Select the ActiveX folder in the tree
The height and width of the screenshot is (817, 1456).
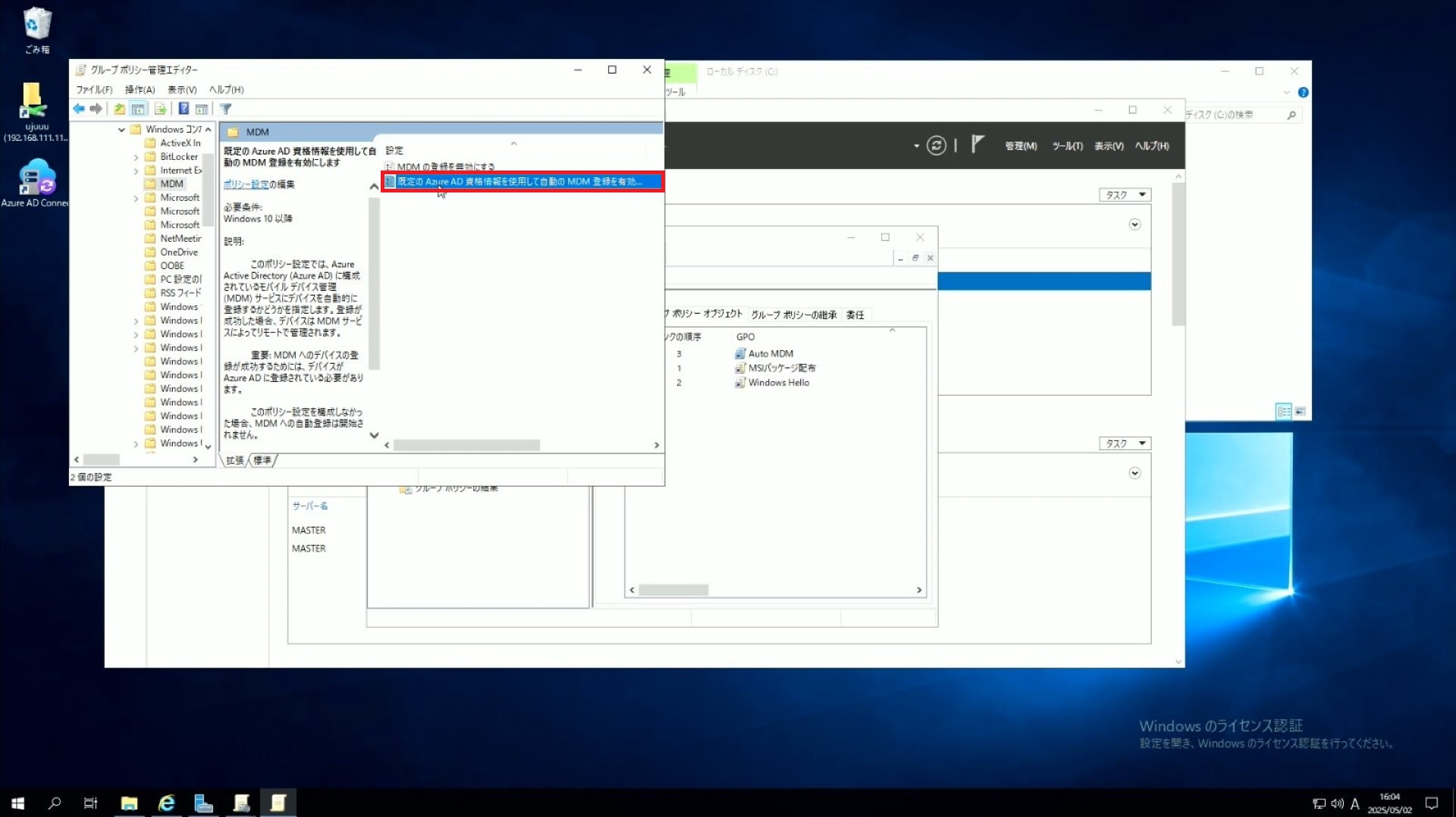click(x=180, y=143)
